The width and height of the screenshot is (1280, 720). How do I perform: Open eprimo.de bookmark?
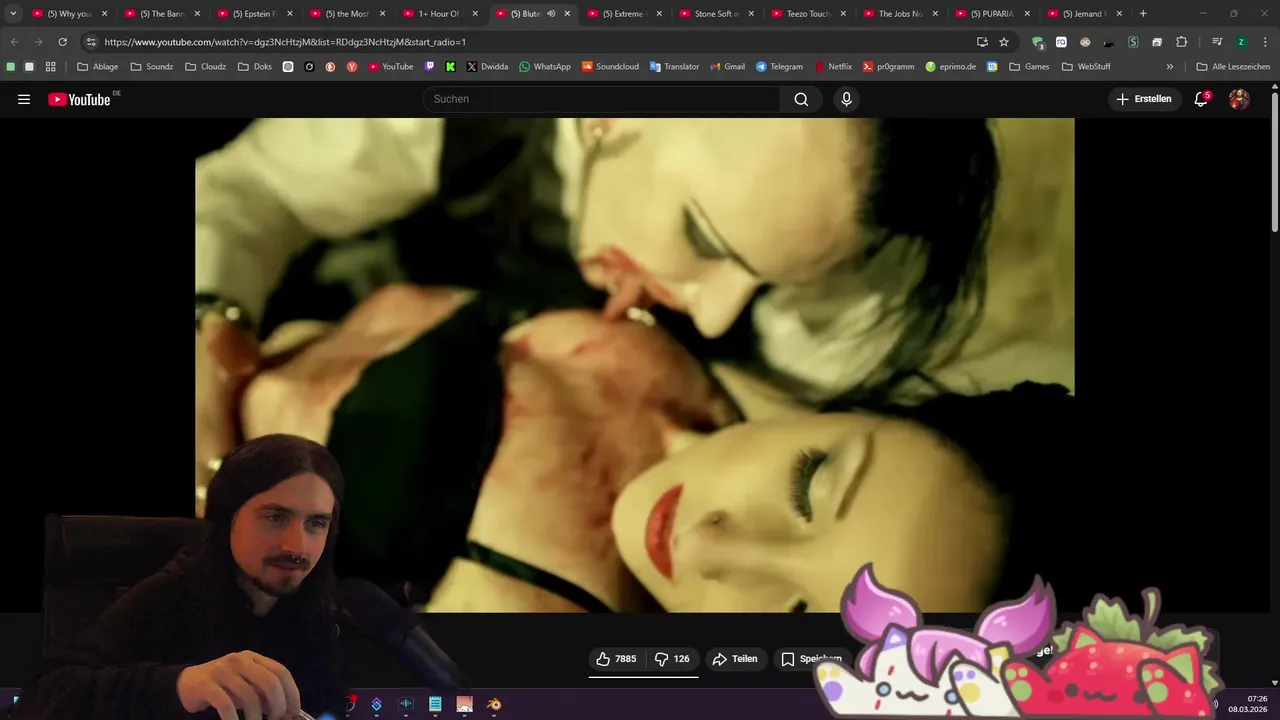pos(950,67)
